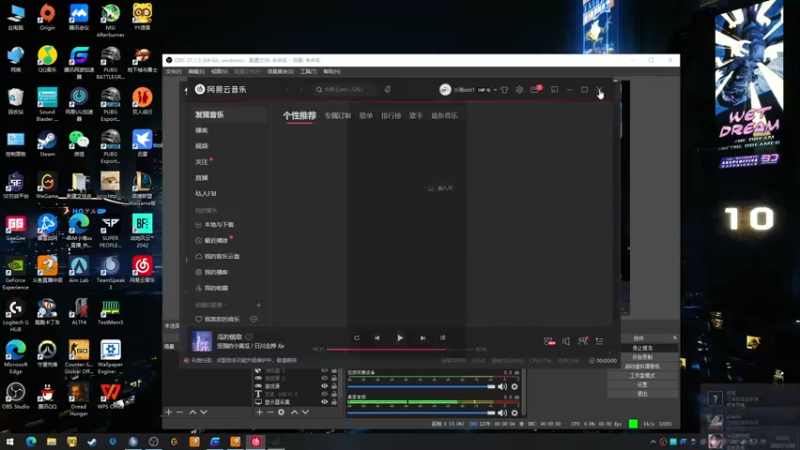Remove the selected source with the OBS minus
The image size is (800, 450).
click(x=270, y=412)
